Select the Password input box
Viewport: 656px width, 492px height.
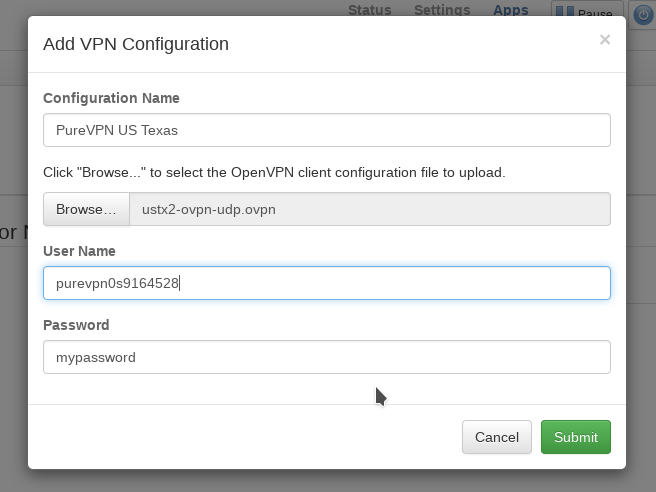pos(326,357)
